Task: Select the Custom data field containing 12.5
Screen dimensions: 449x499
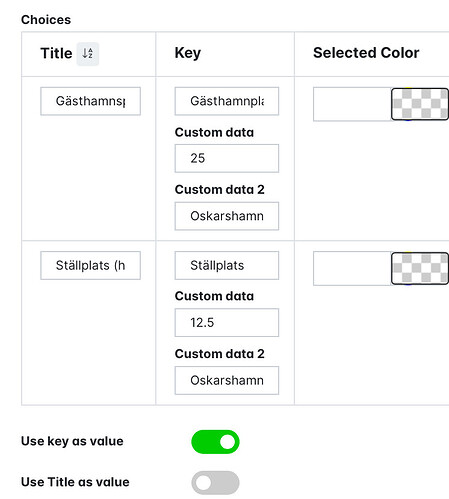Action: coord(227,323)
